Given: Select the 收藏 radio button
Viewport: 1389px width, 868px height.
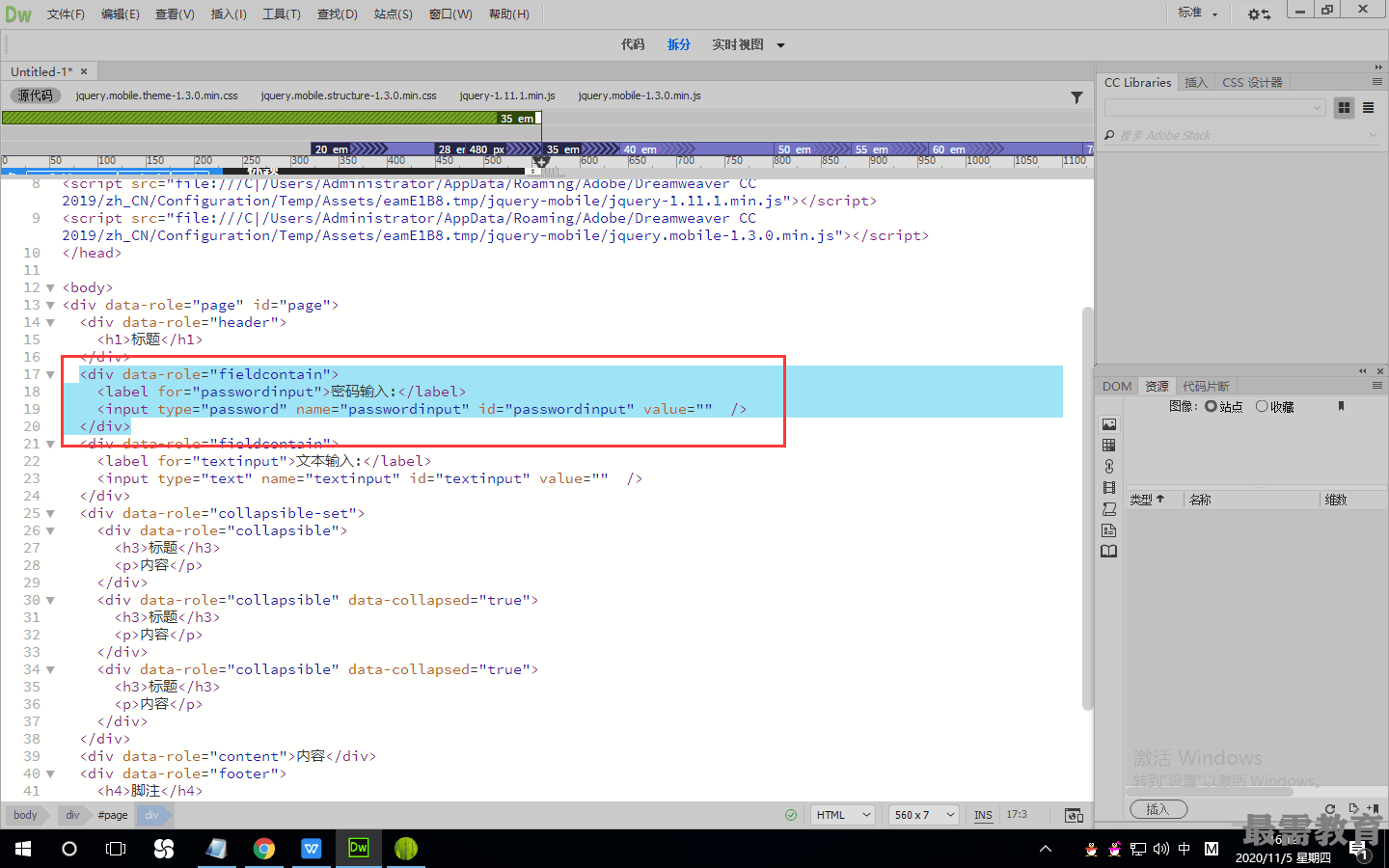Looking at the screenshot, I should point(1262,406).
